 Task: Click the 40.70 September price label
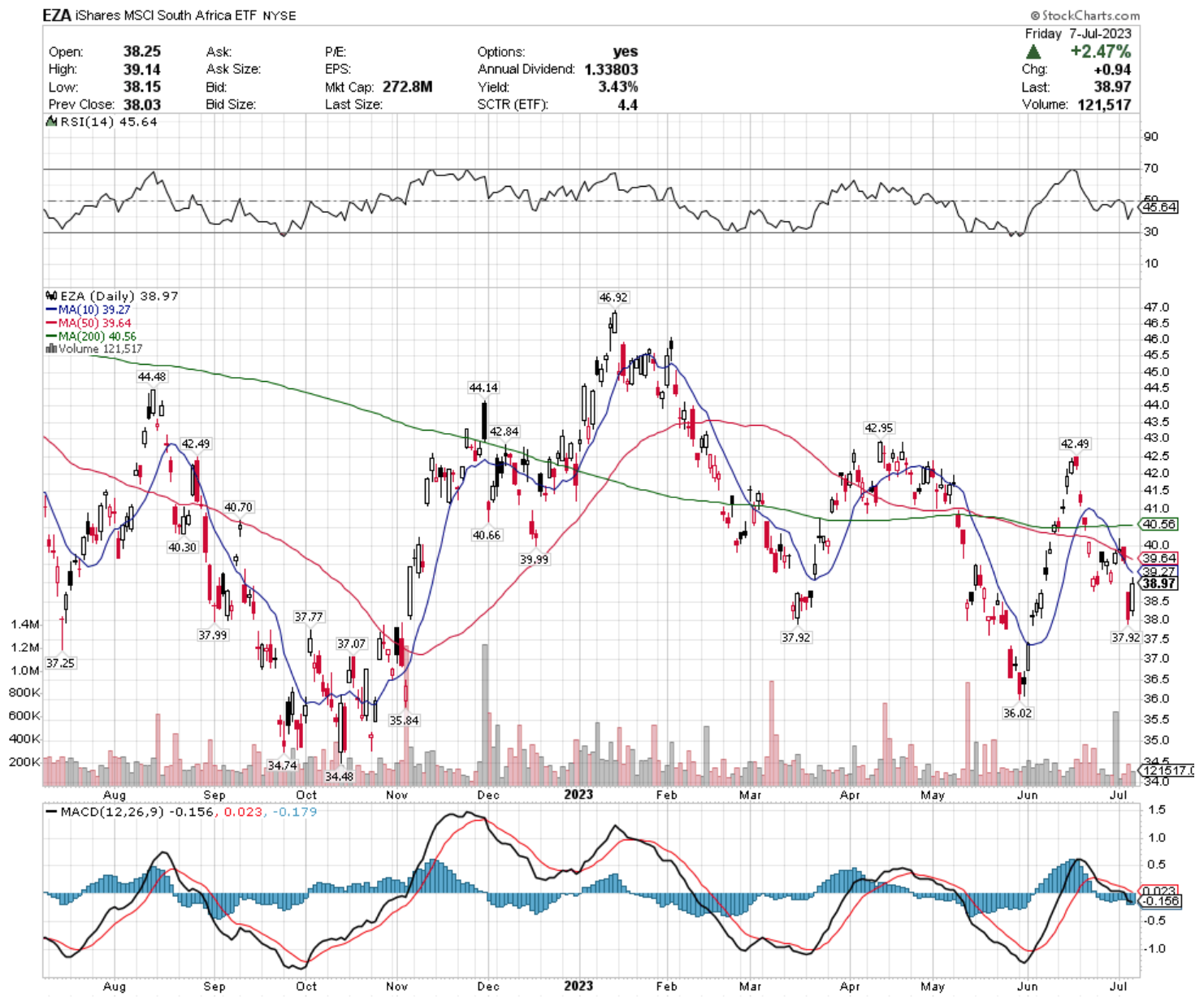point(238,508)
